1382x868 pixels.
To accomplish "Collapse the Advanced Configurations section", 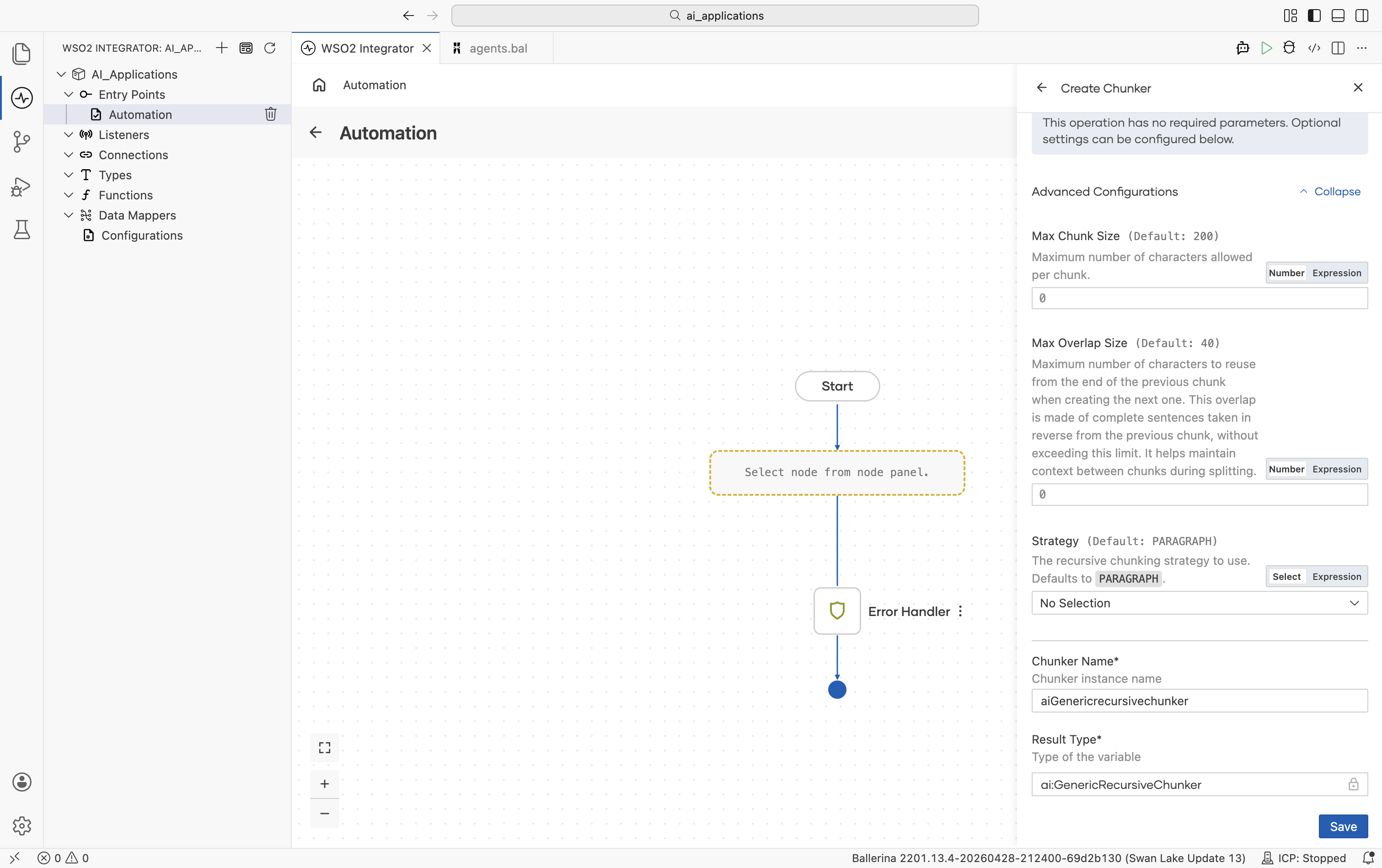I will click(x=1330, y=192).
